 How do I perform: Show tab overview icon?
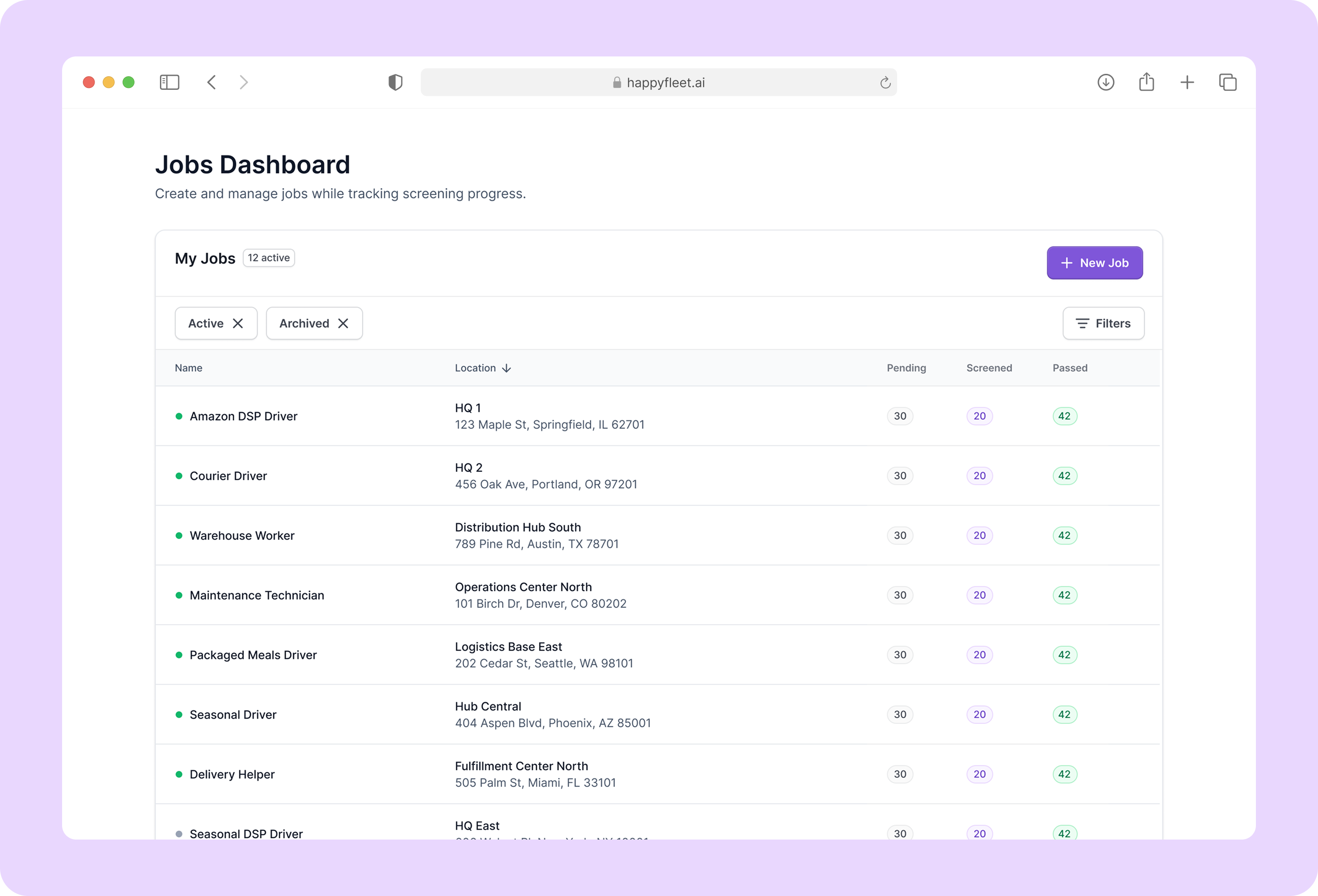[x=1228, y=82]
